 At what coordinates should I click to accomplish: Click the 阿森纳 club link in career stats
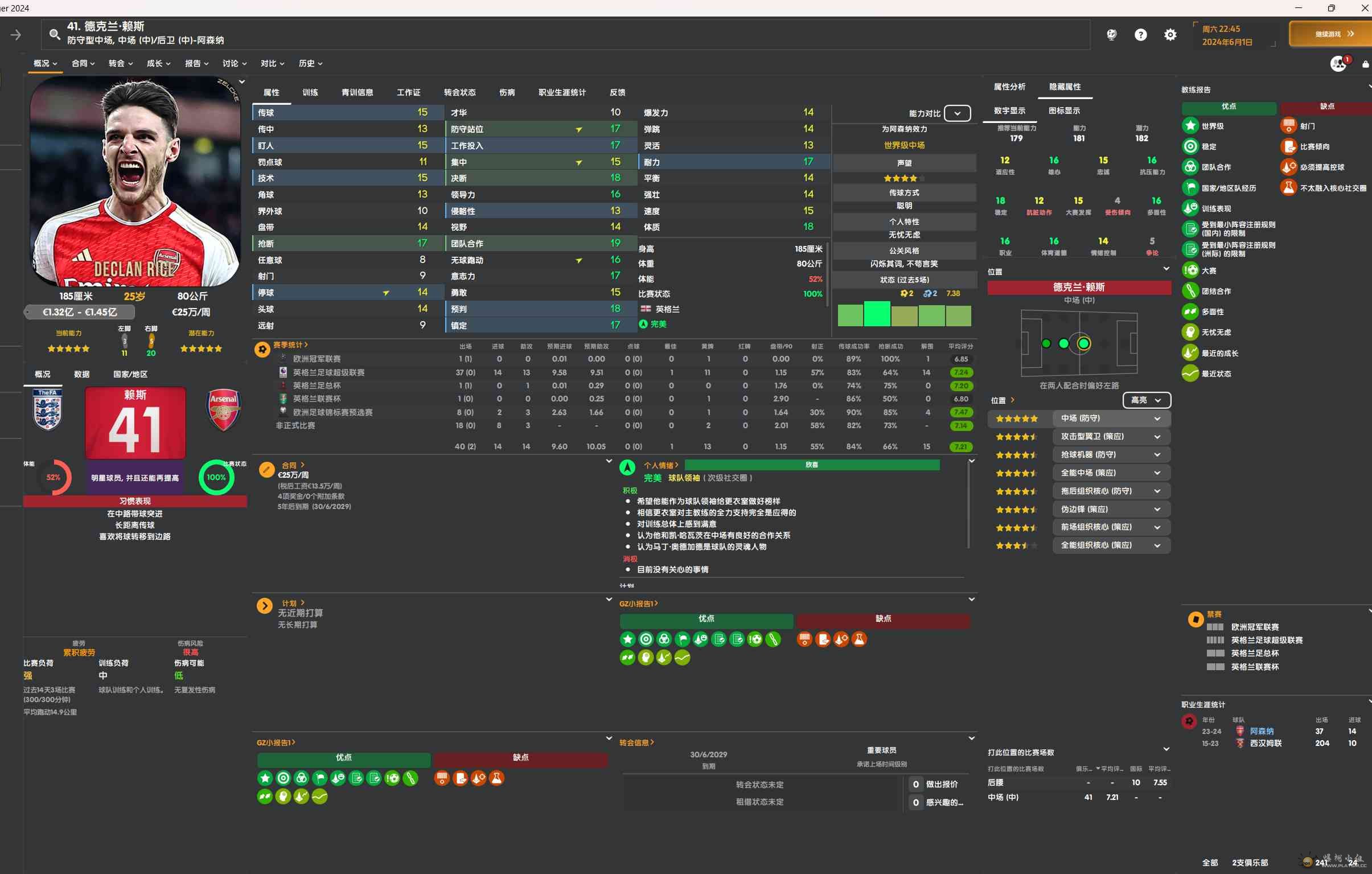click(x=1262, y=731)
